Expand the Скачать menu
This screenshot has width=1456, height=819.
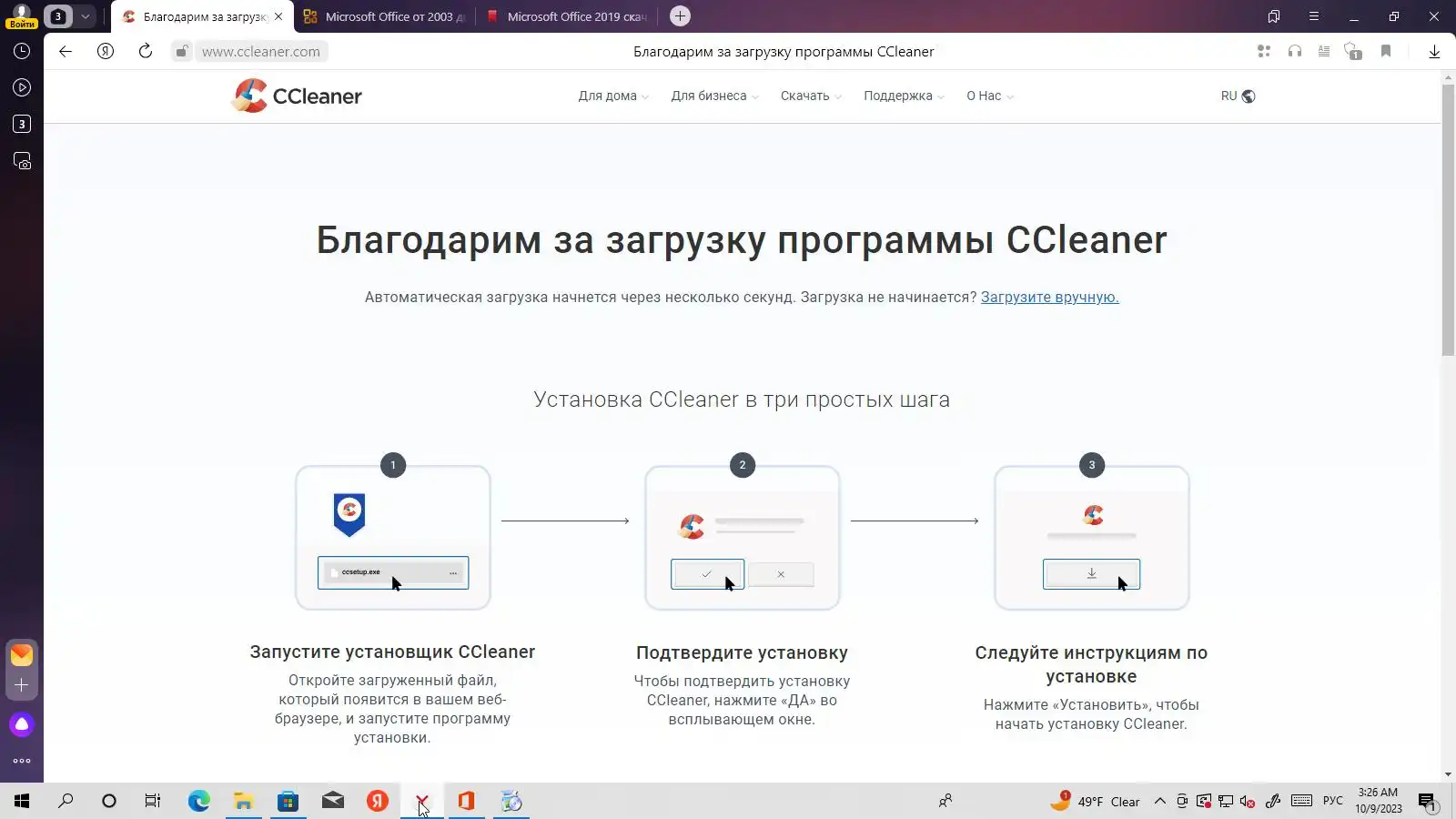[x=811, y=96]
